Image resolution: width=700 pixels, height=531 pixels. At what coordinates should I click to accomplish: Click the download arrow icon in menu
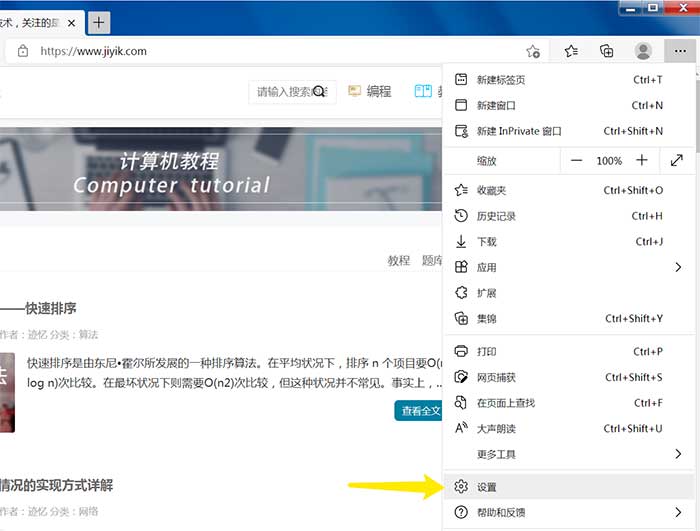pyautogui.click(x=461, y=242)
